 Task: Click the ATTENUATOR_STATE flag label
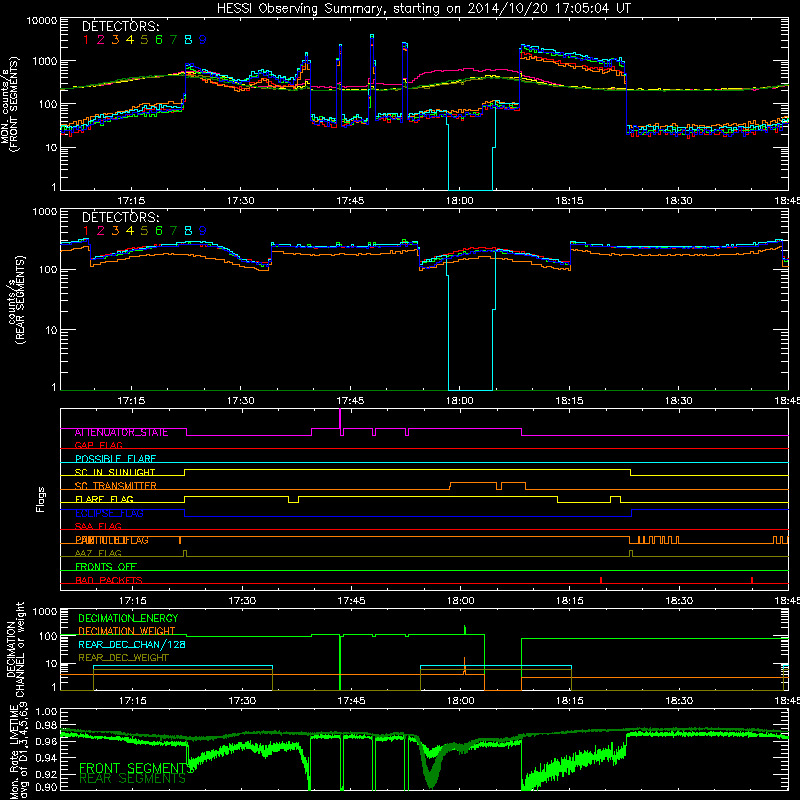[121, 433]
